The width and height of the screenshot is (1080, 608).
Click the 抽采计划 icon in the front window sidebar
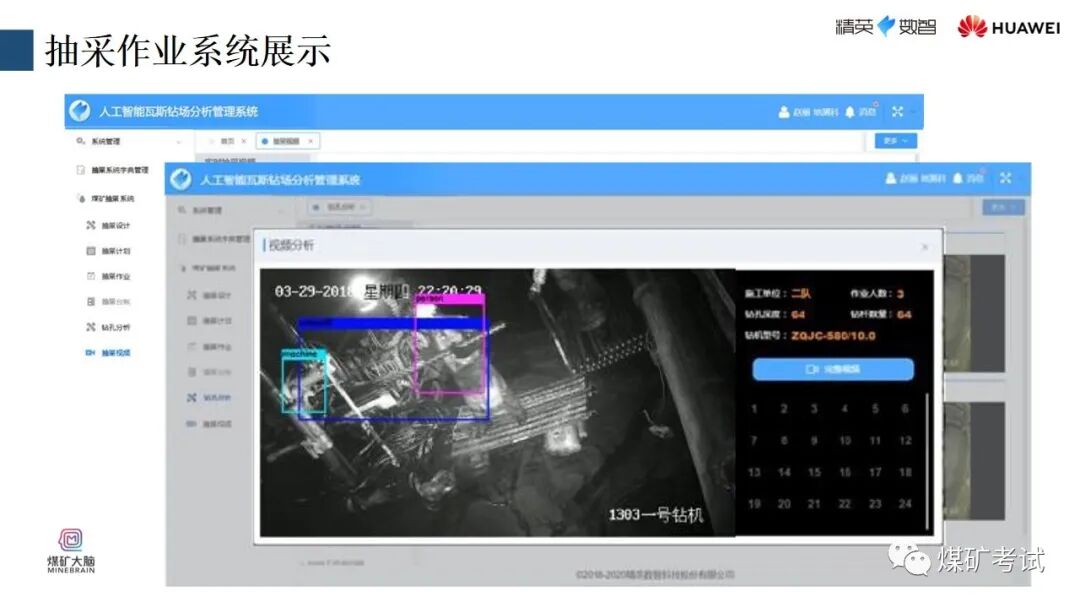pos(192,320)
